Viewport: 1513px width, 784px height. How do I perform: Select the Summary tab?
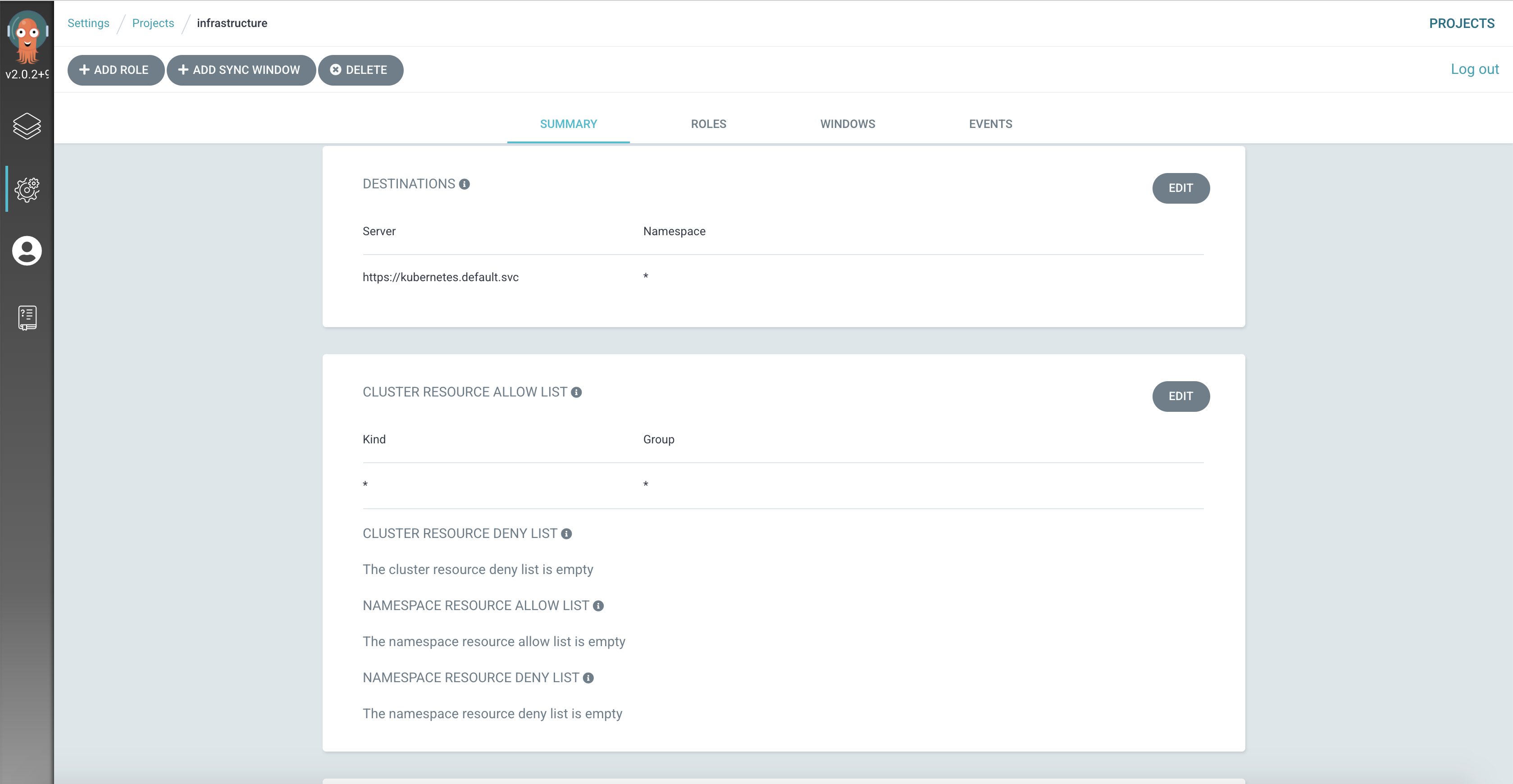coord(568,124)
